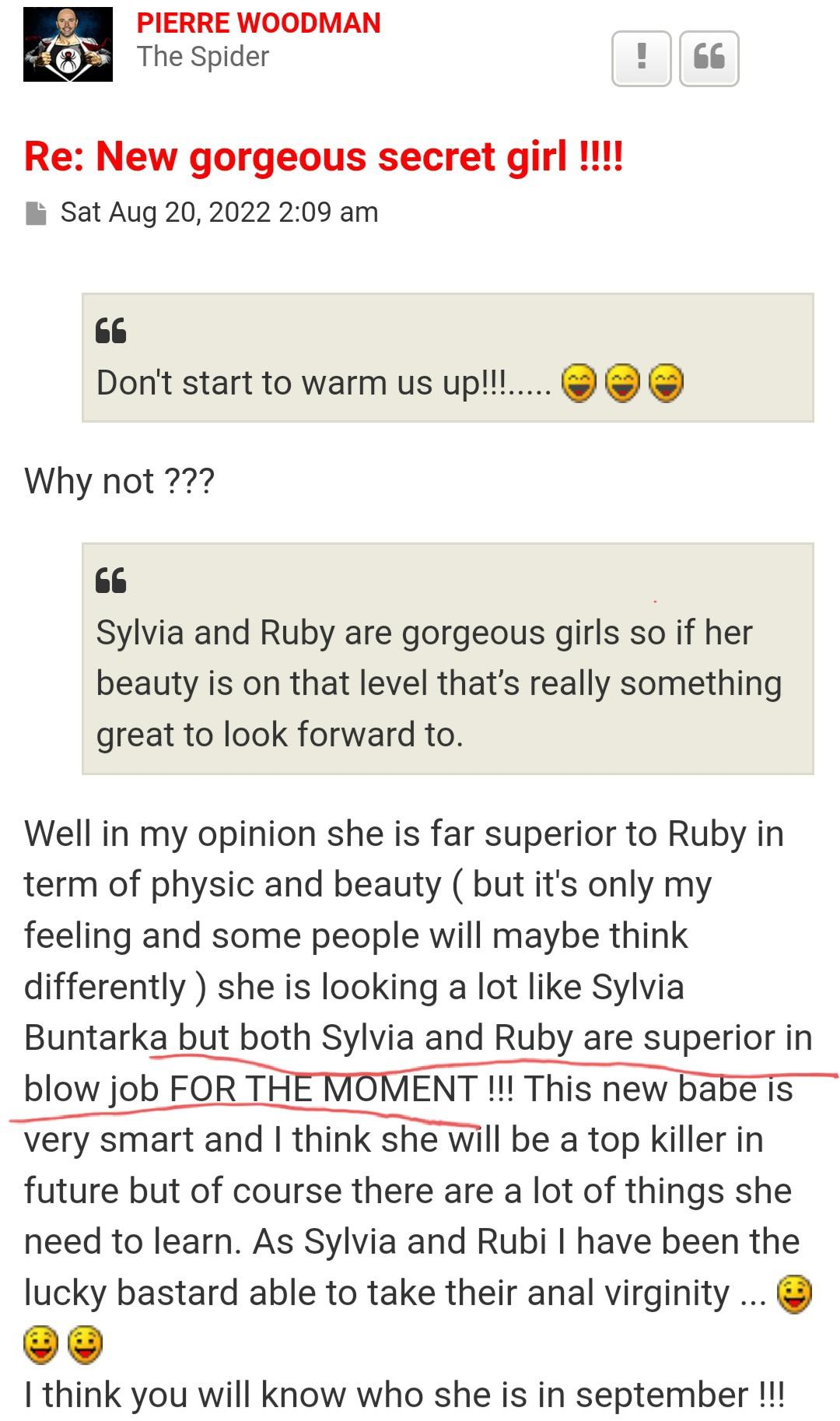Click the quote mark icon above "Sylvia and Ruby"
Screen dimensions: 840x1421
coord(110,581)
